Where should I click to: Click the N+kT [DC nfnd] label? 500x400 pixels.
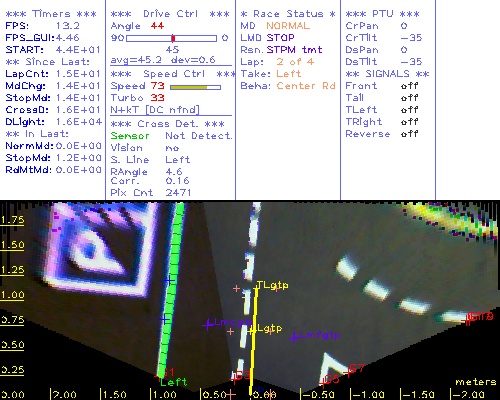155,110
